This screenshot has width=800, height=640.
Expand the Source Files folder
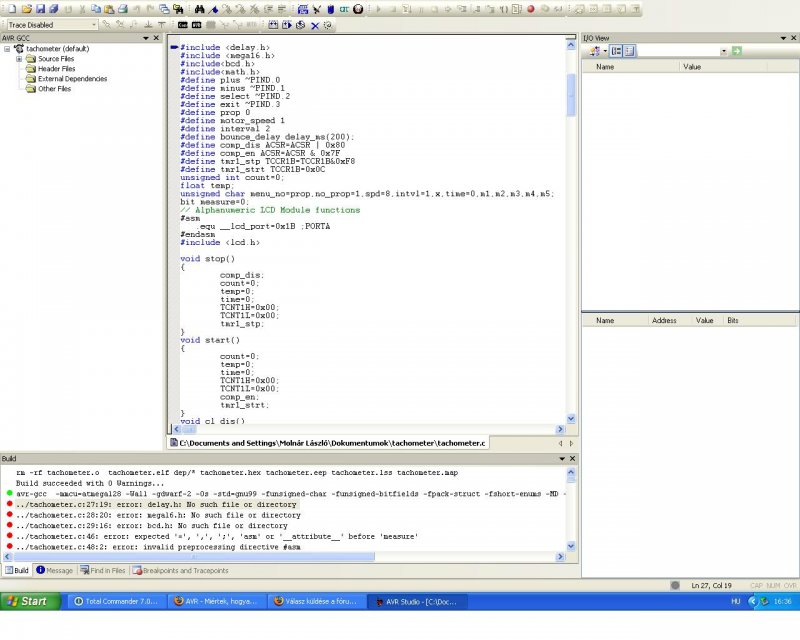click(19, 59)
